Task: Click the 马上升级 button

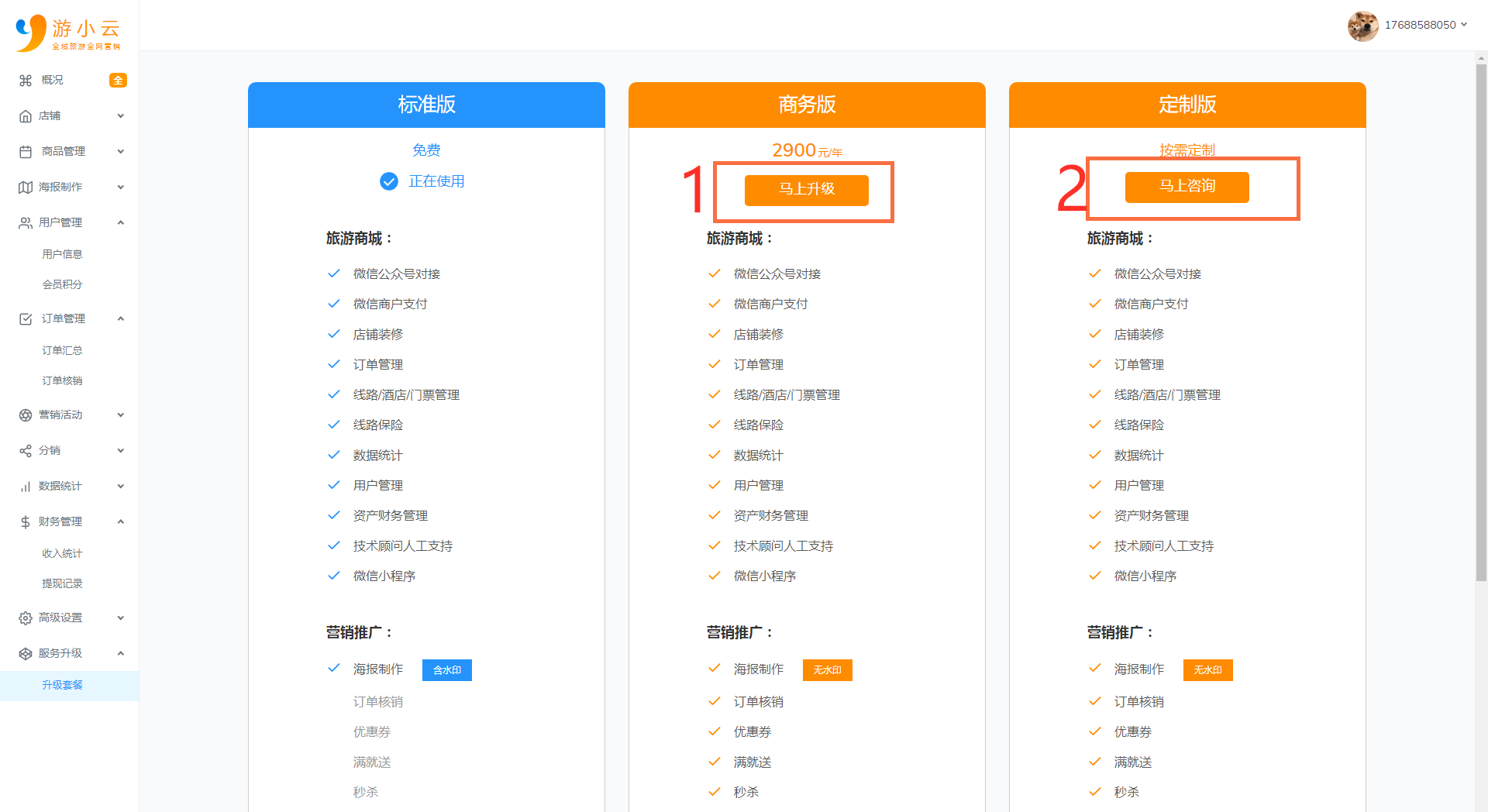Action: [x=807, y=190]
